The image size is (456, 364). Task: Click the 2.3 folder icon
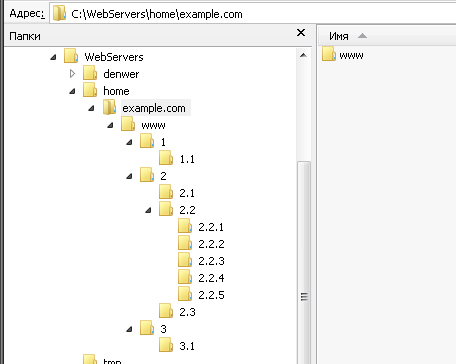[x=166, y=311]
